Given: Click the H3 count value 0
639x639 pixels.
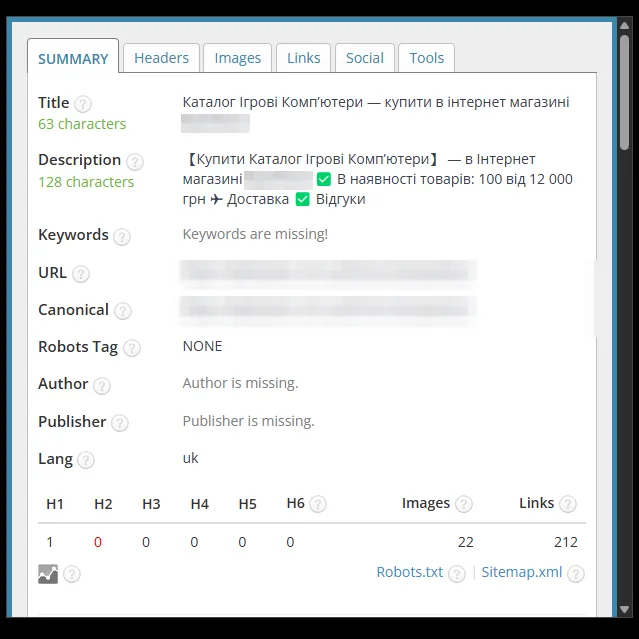Looking at the screenshot, I should (146, 542).
